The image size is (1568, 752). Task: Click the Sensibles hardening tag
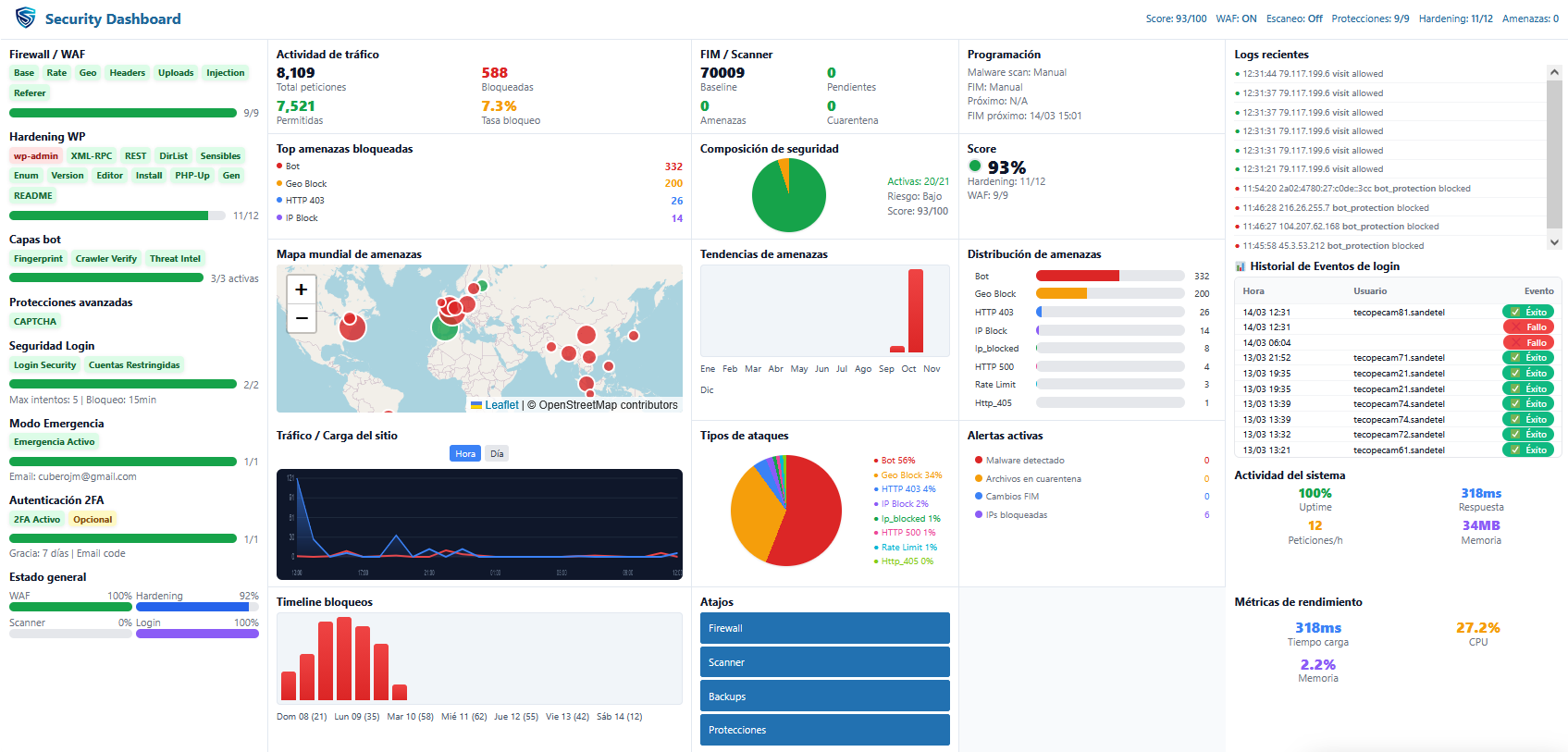click(220, 156)
